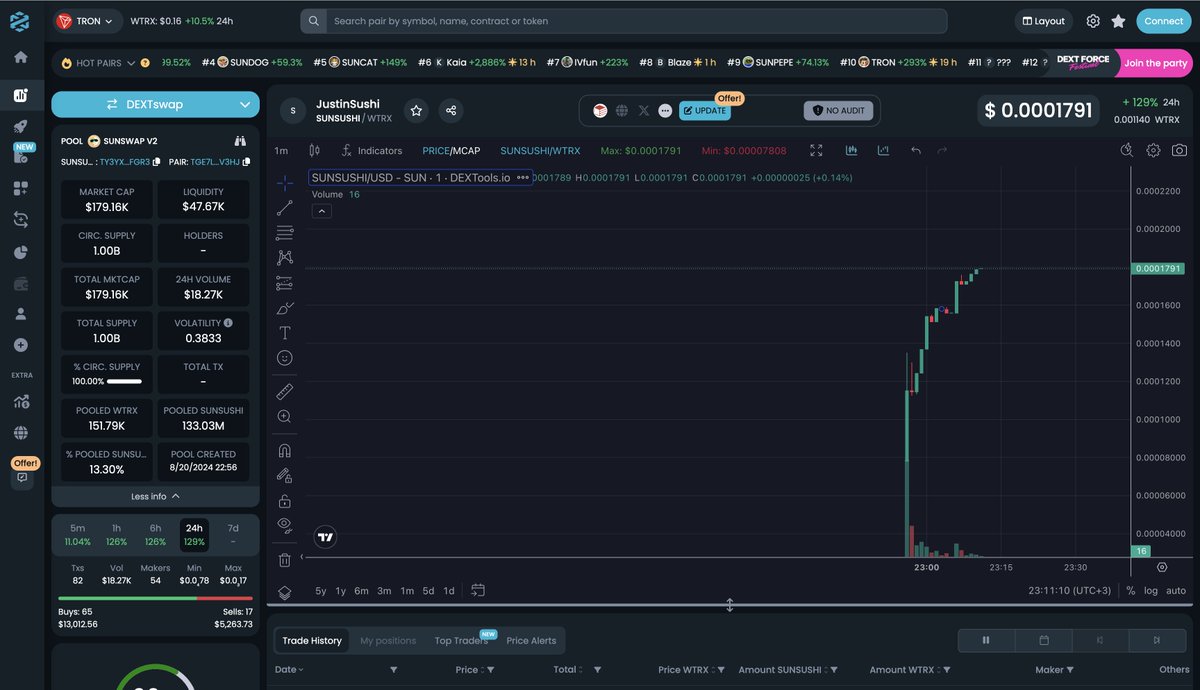Copy the PAIR address TGE7L...V3HJ

click(246, 161)
